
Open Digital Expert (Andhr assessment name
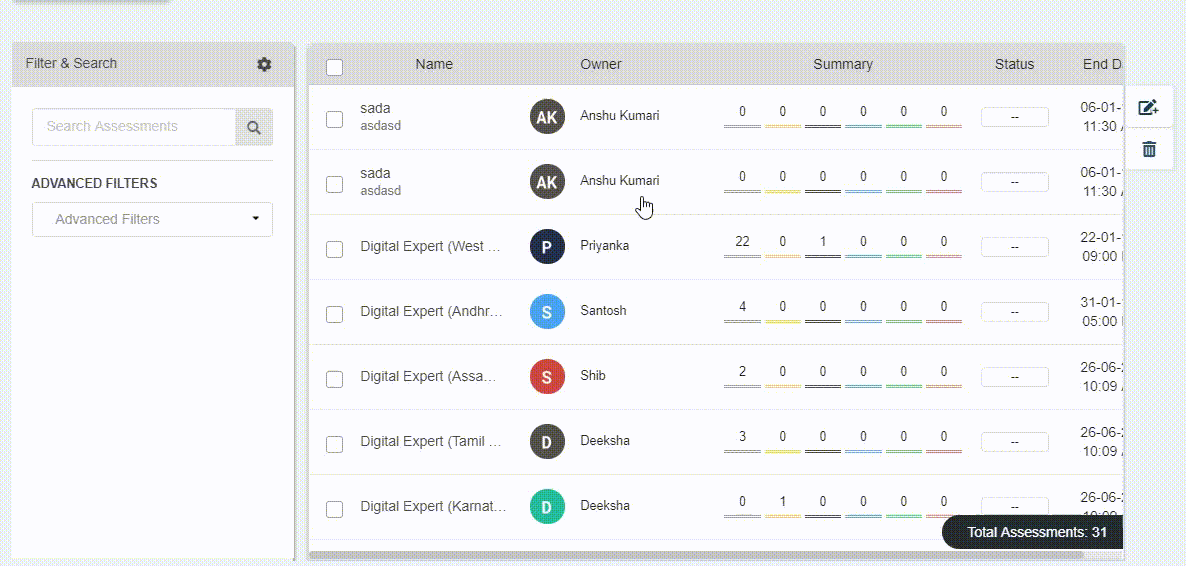pos(431,311)
